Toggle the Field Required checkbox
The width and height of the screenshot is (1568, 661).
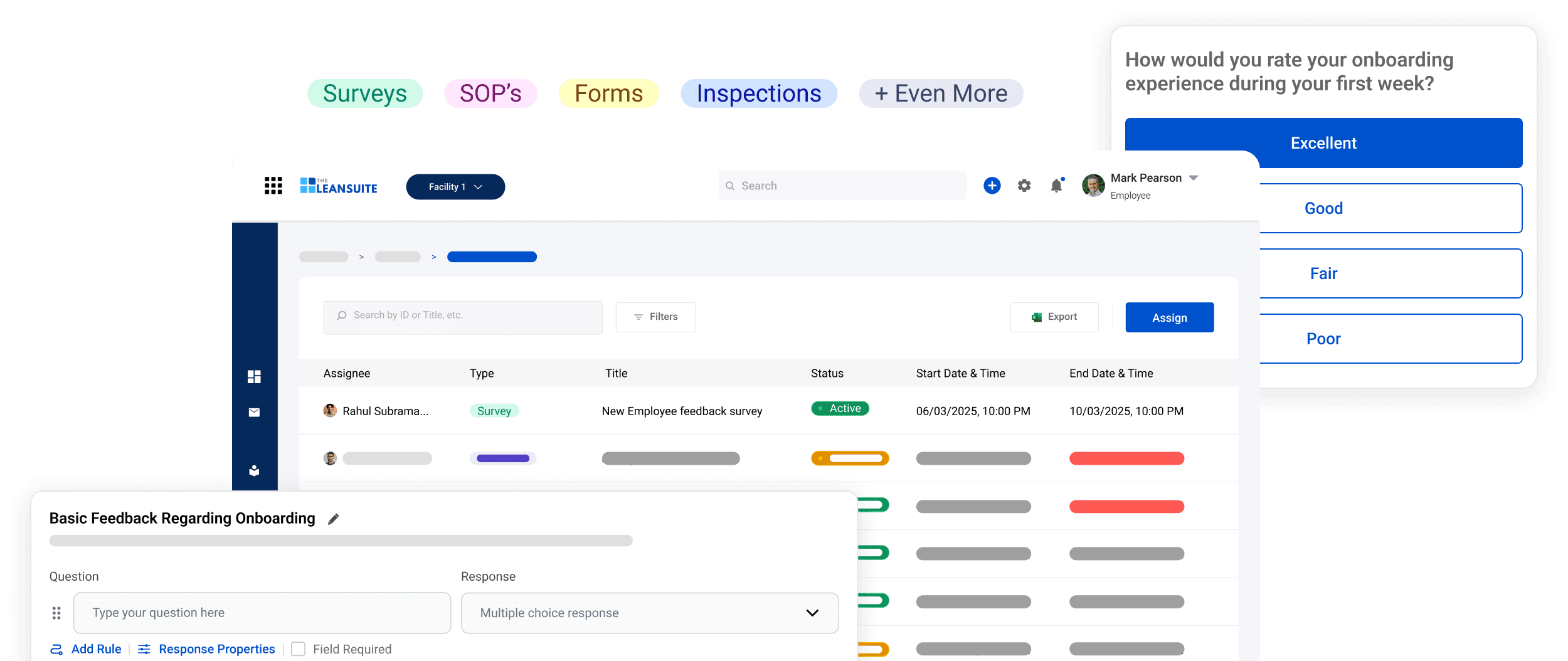299,649
